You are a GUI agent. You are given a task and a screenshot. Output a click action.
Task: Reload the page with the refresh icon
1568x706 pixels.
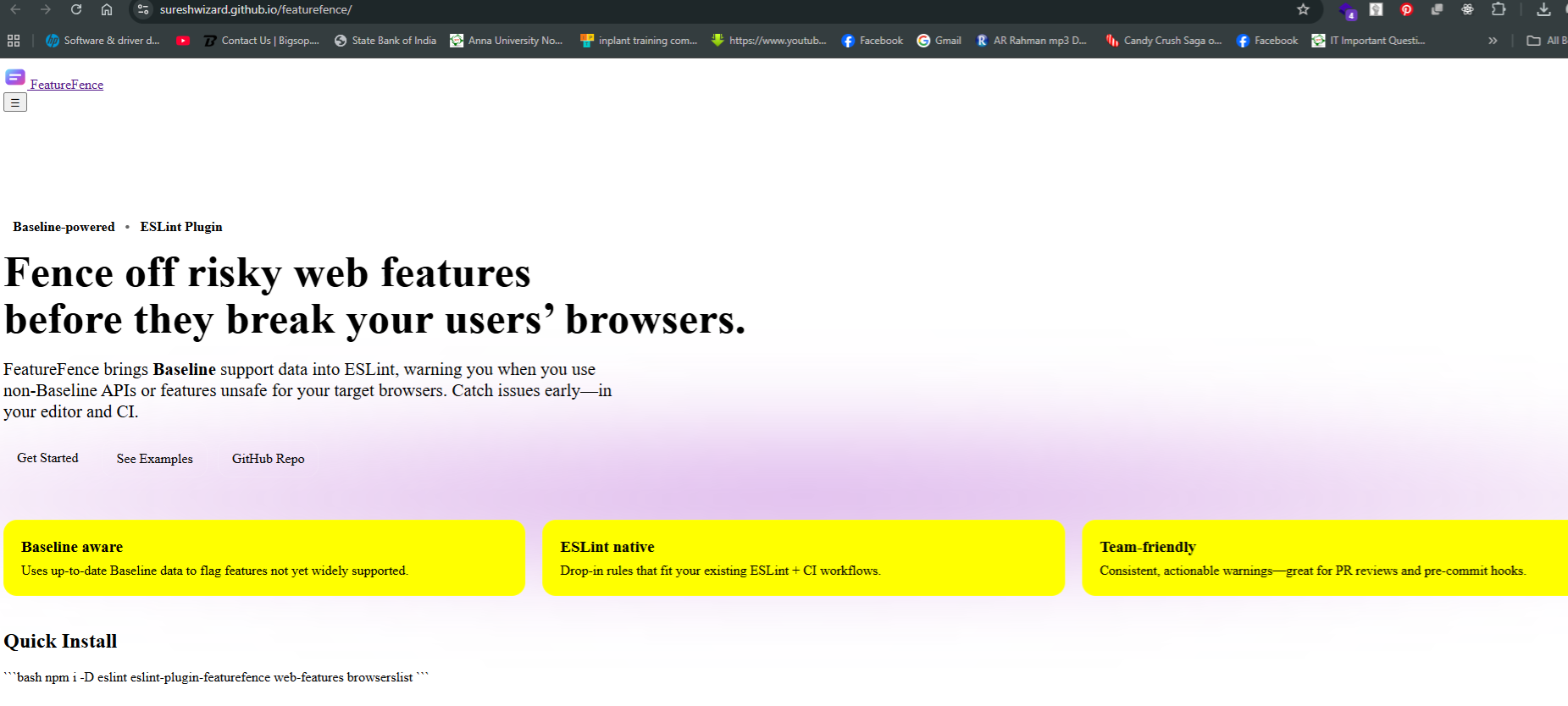[76, 9]
